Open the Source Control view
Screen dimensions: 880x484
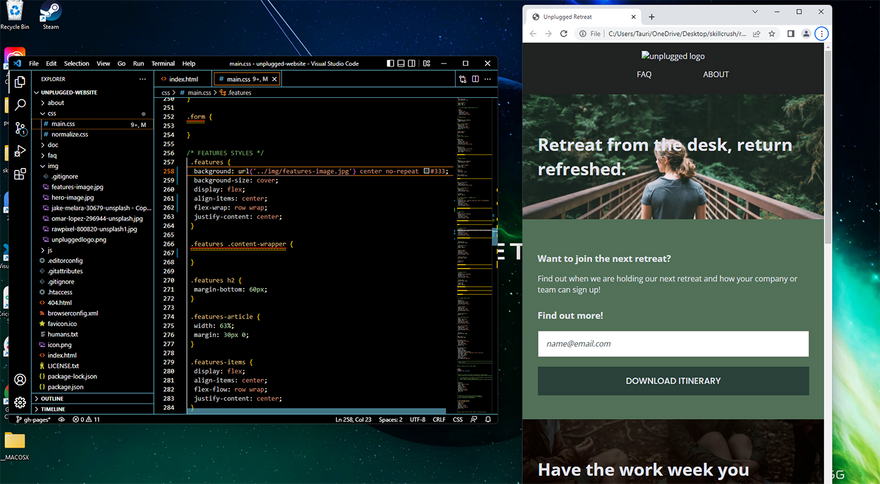point(20,127)
